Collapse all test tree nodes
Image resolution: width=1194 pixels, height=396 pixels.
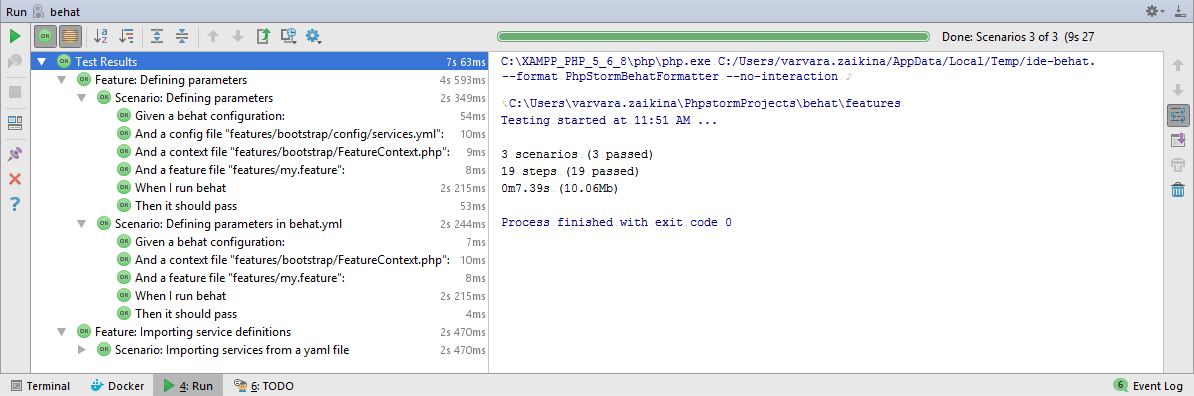coord(182,36)
